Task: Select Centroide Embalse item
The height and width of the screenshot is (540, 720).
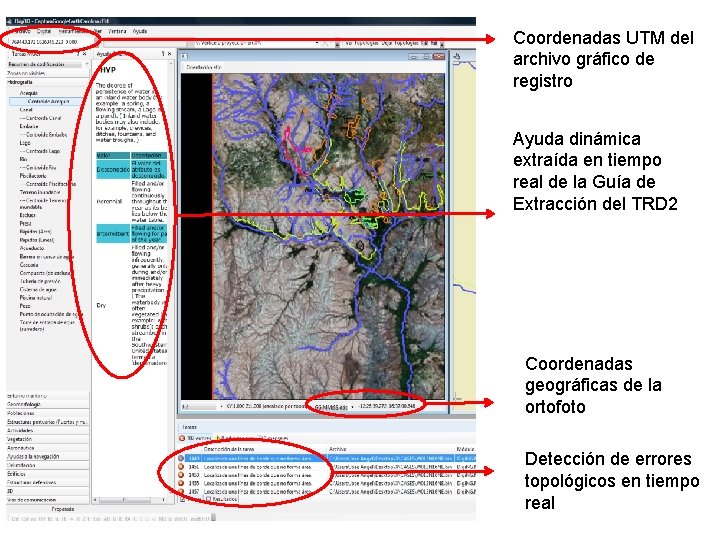Action: tap(46, 135)
